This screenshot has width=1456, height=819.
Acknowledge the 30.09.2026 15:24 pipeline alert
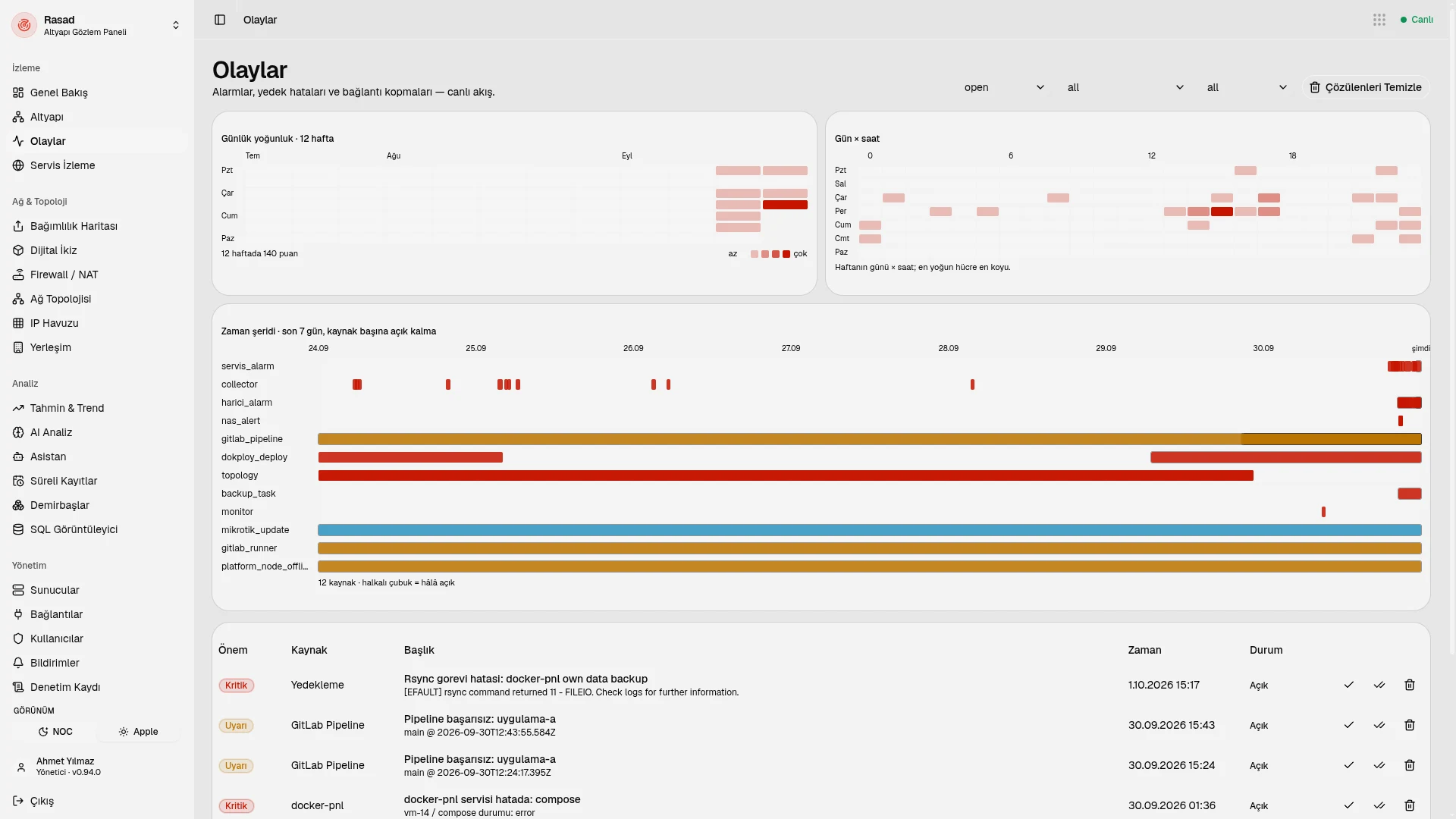tap(1349, 765)
